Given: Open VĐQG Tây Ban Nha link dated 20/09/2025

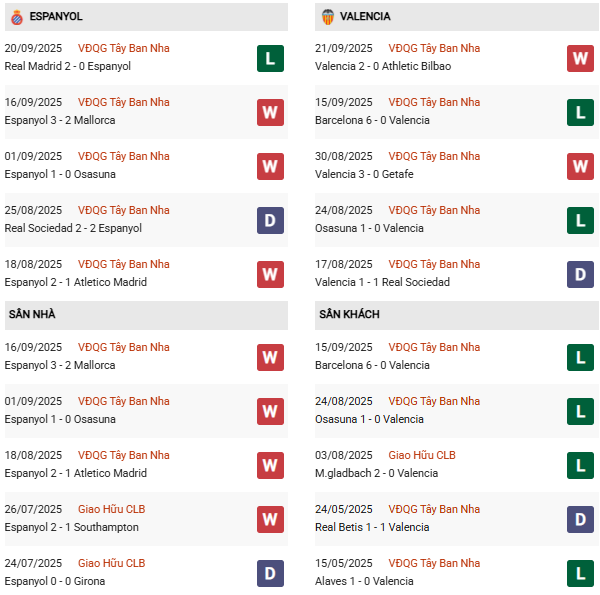Looking at the screenshot, I should click(124, 48).
